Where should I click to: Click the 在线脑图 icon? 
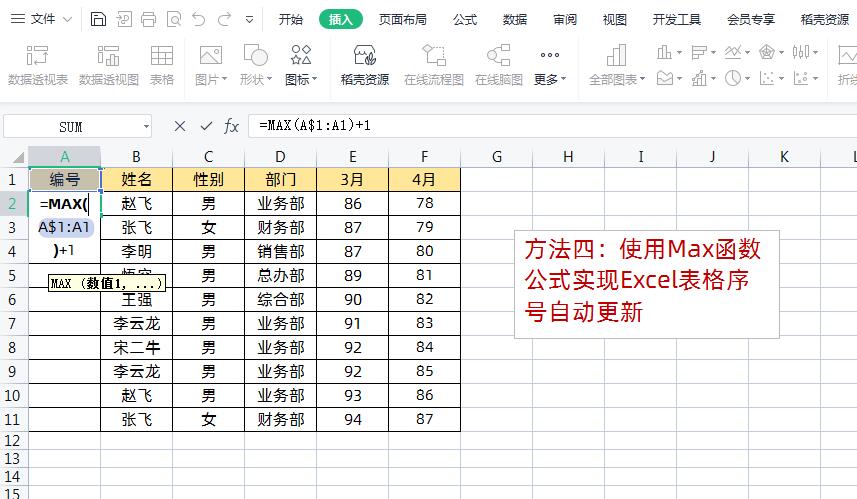499,65
